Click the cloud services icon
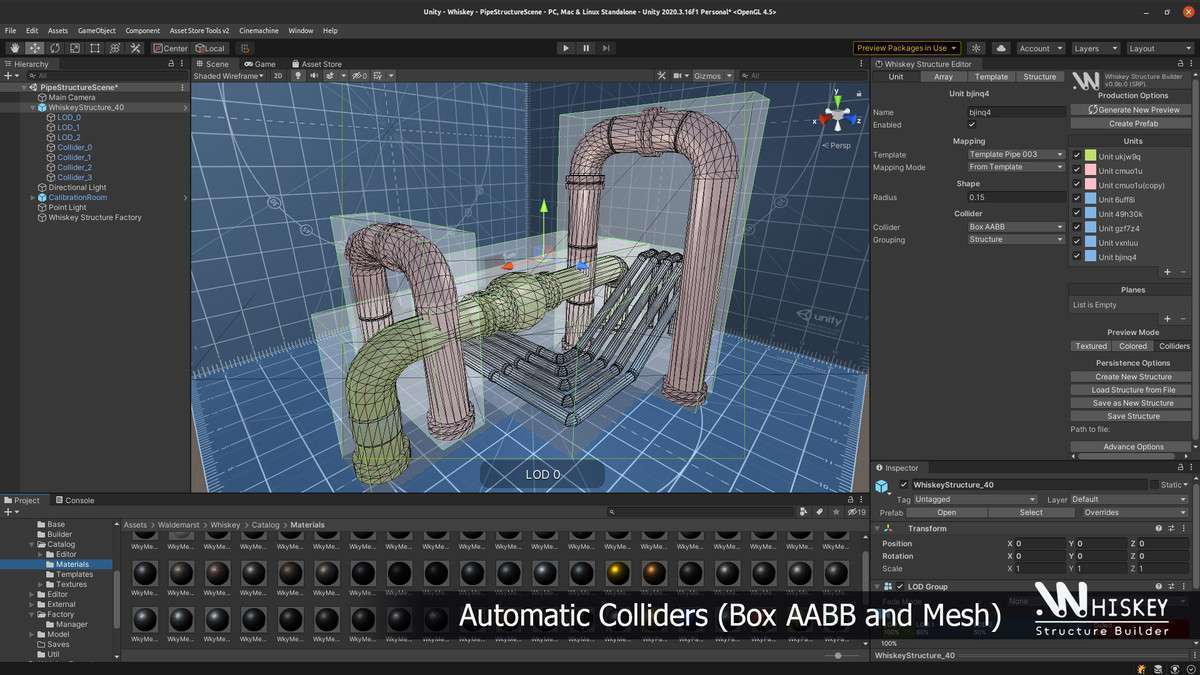 1001,48
